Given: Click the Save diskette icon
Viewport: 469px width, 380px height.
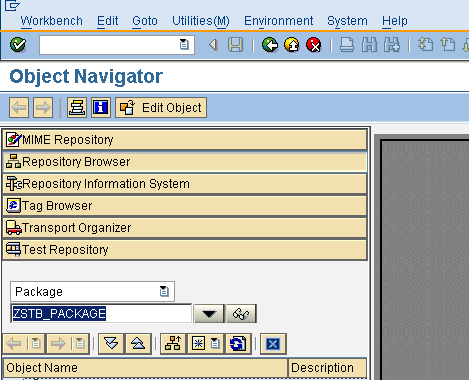Looking at the screenshot, I should [x=235, y=45].
